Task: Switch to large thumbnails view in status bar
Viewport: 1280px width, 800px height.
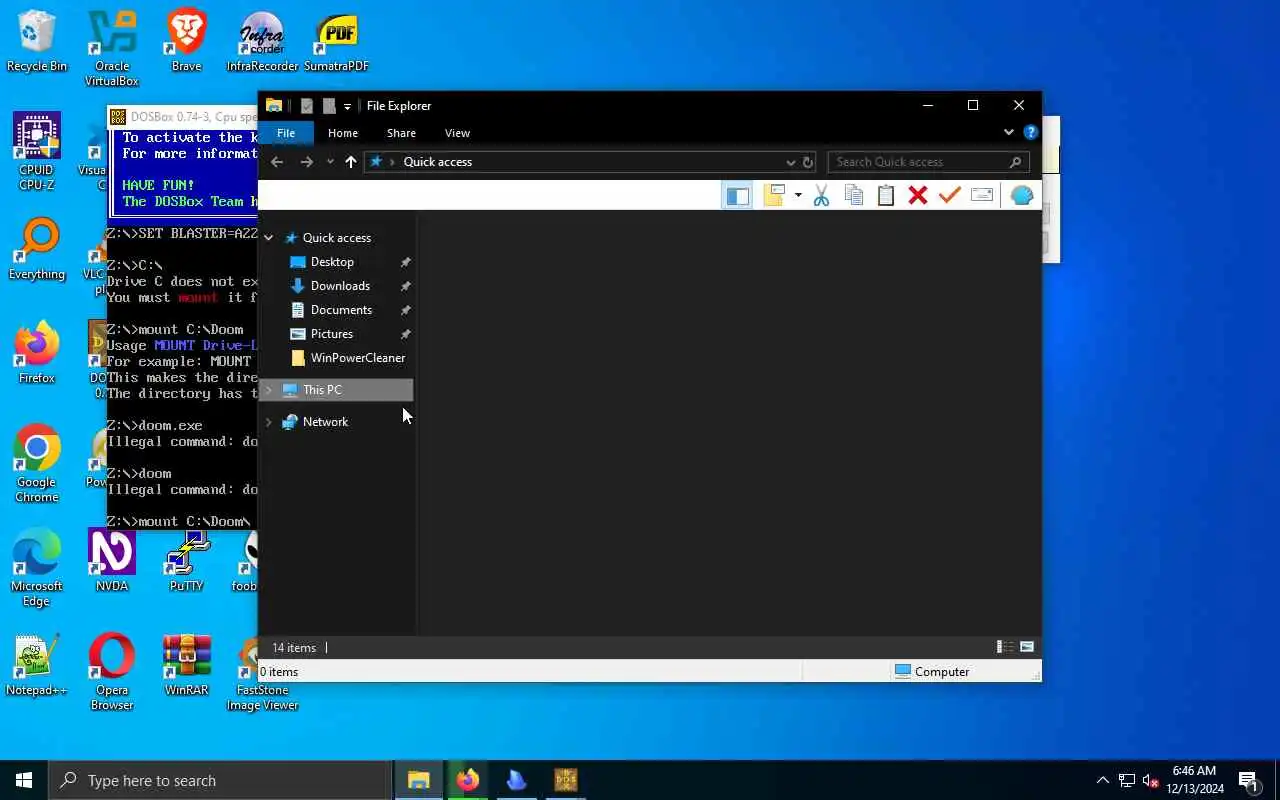Action: pos(1027,647)
